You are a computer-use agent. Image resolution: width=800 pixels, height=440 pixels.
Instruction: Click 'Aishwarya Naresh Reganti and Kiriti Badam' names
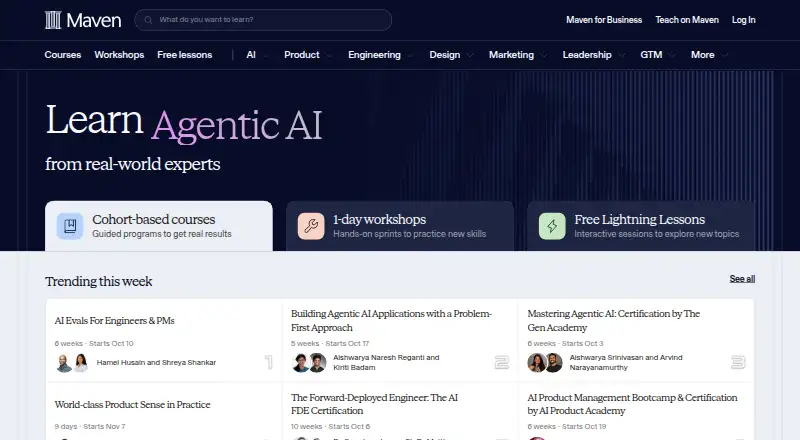pos(386,362)
